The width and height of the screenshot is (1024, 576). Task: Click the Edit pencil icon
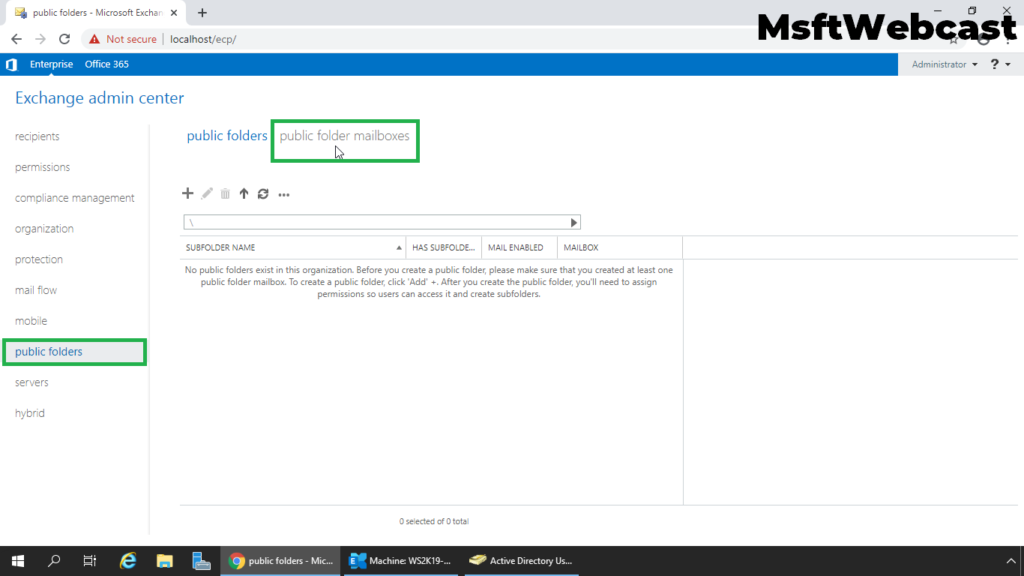[207, 193]
